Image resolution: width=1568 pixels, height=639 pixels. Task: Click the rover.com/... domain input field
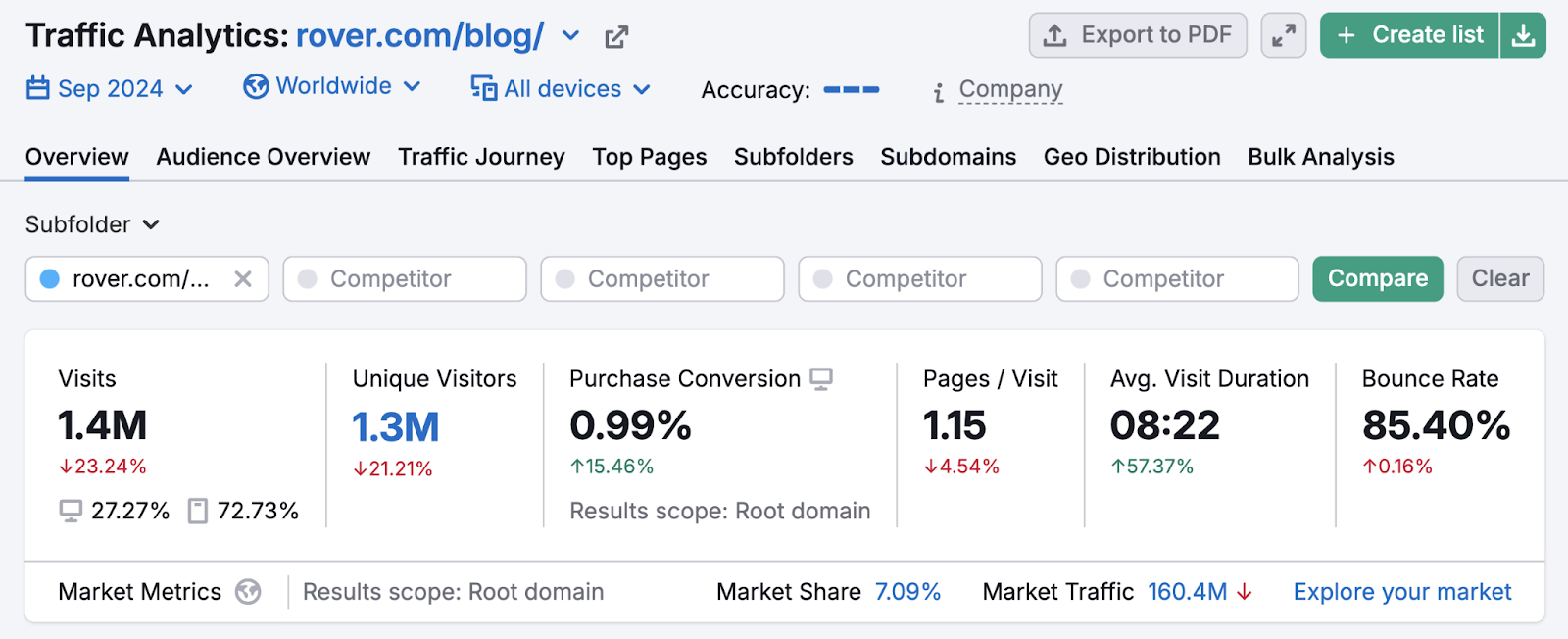coord(147,279)
